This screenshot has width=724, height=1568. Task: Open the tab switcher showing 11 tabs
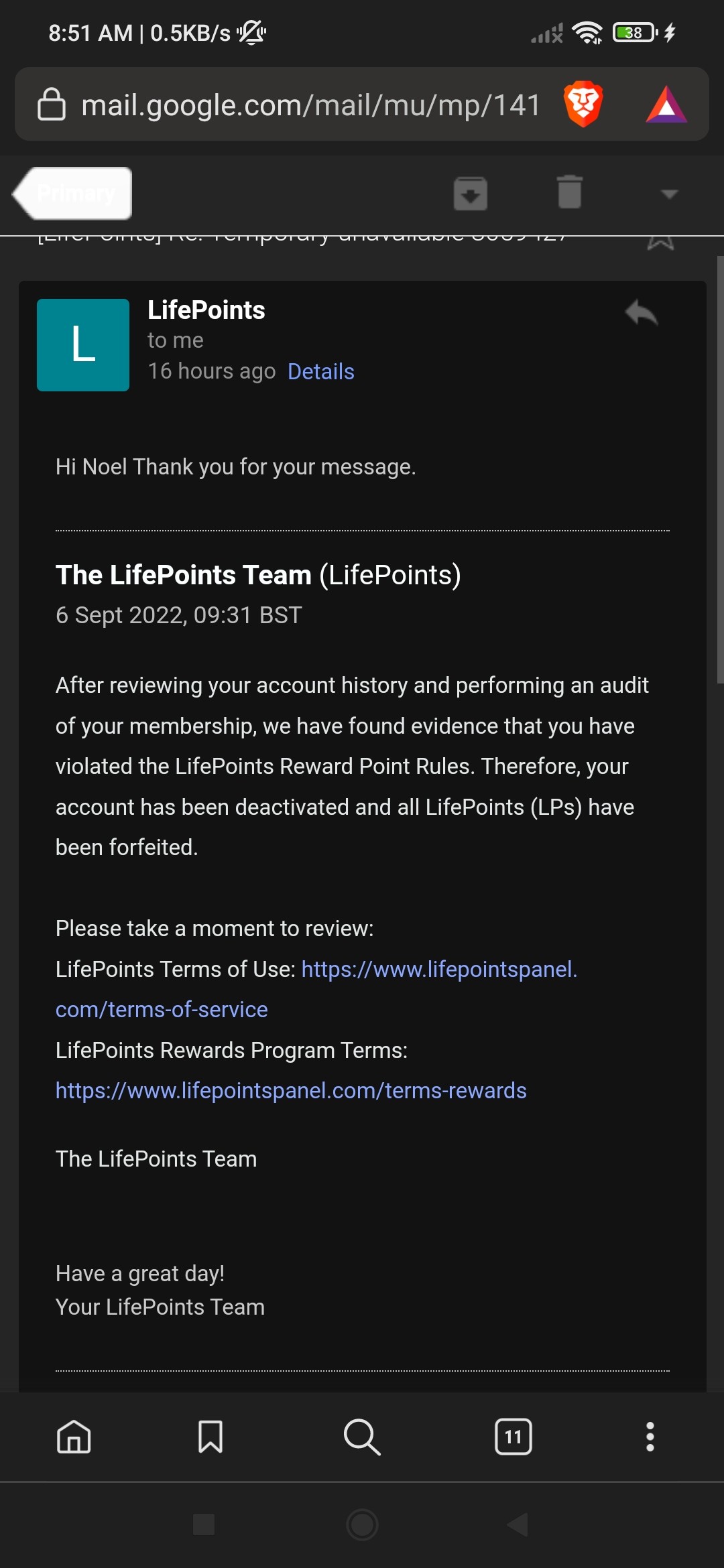tap(514, 1437)
